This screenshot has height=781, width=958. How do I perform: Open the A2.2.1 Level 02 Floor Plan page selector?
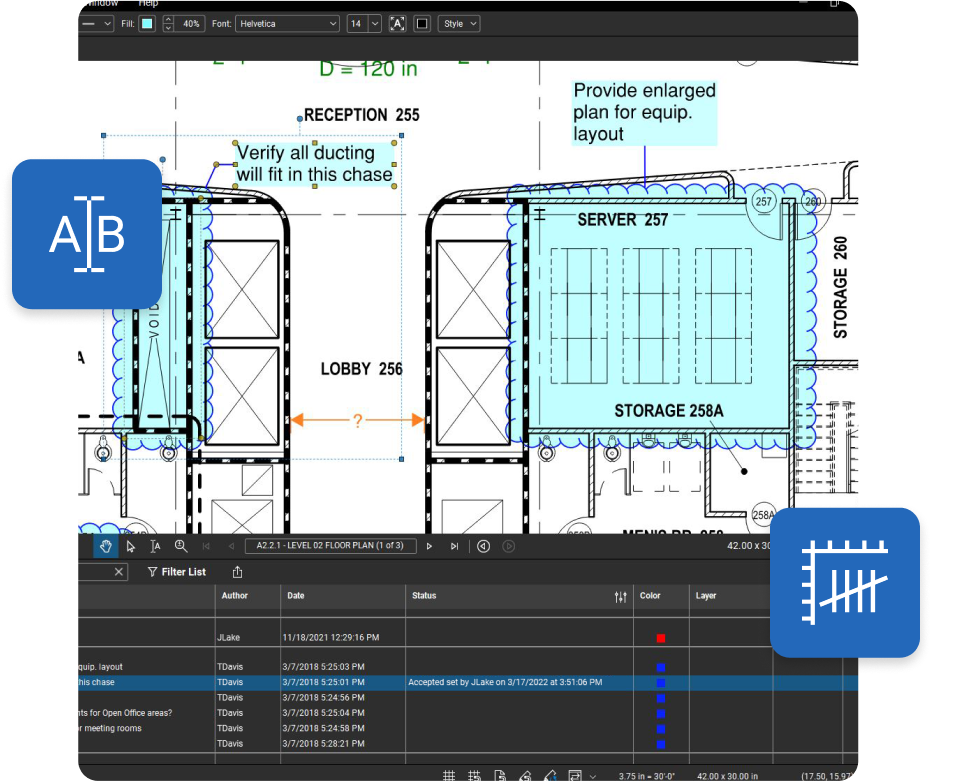click(x=331, y=546)
